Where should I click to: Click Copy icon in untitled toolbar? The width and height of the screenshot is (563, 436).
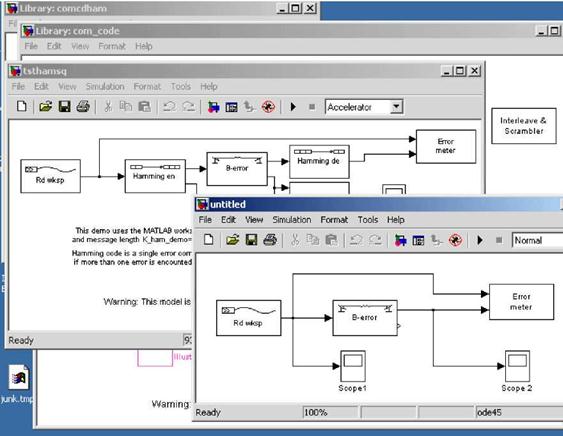pos(313,240)
